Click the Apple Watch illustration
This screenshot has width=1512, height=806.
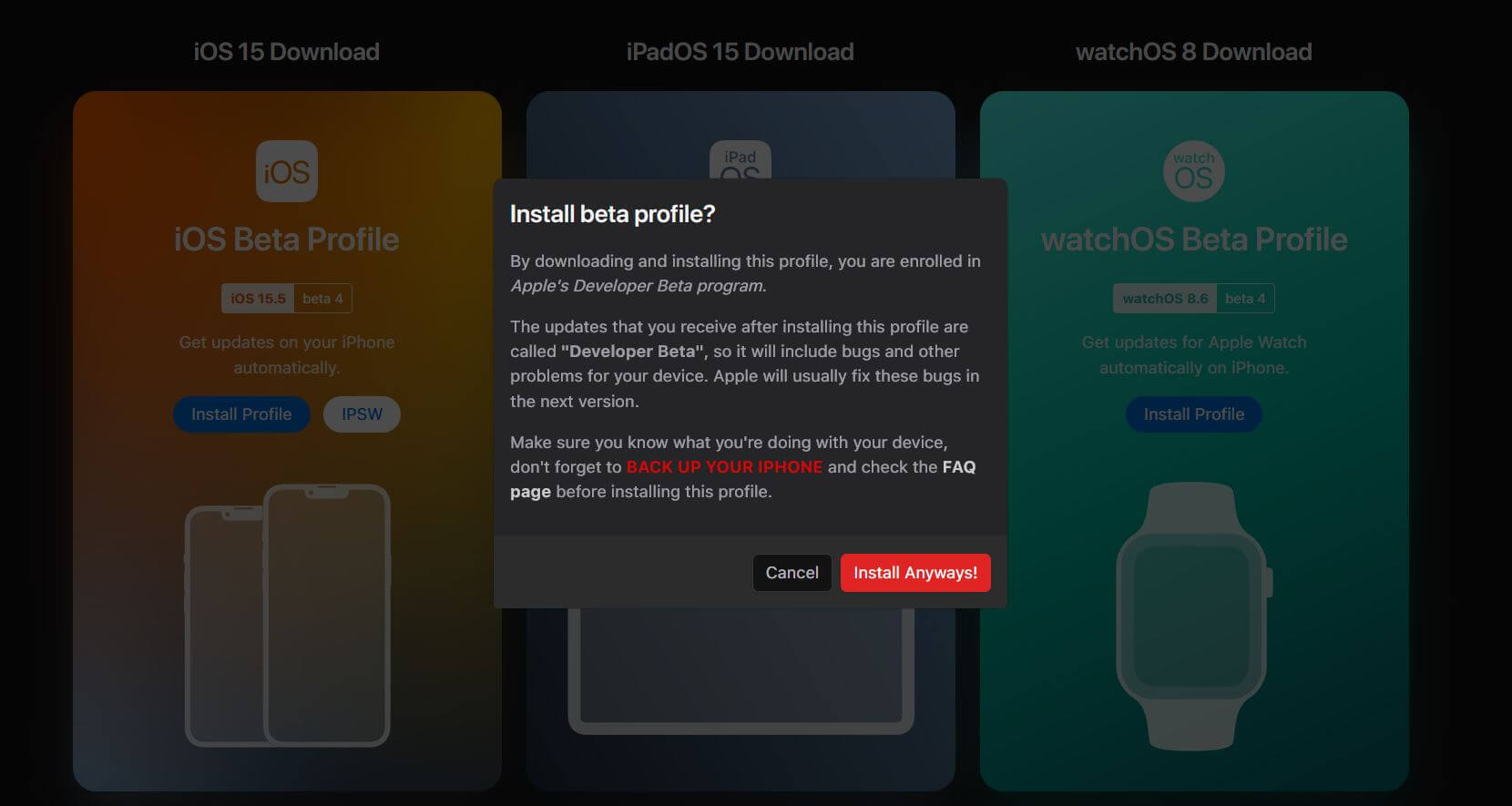pyautogui.click(x=1194, y=616)
